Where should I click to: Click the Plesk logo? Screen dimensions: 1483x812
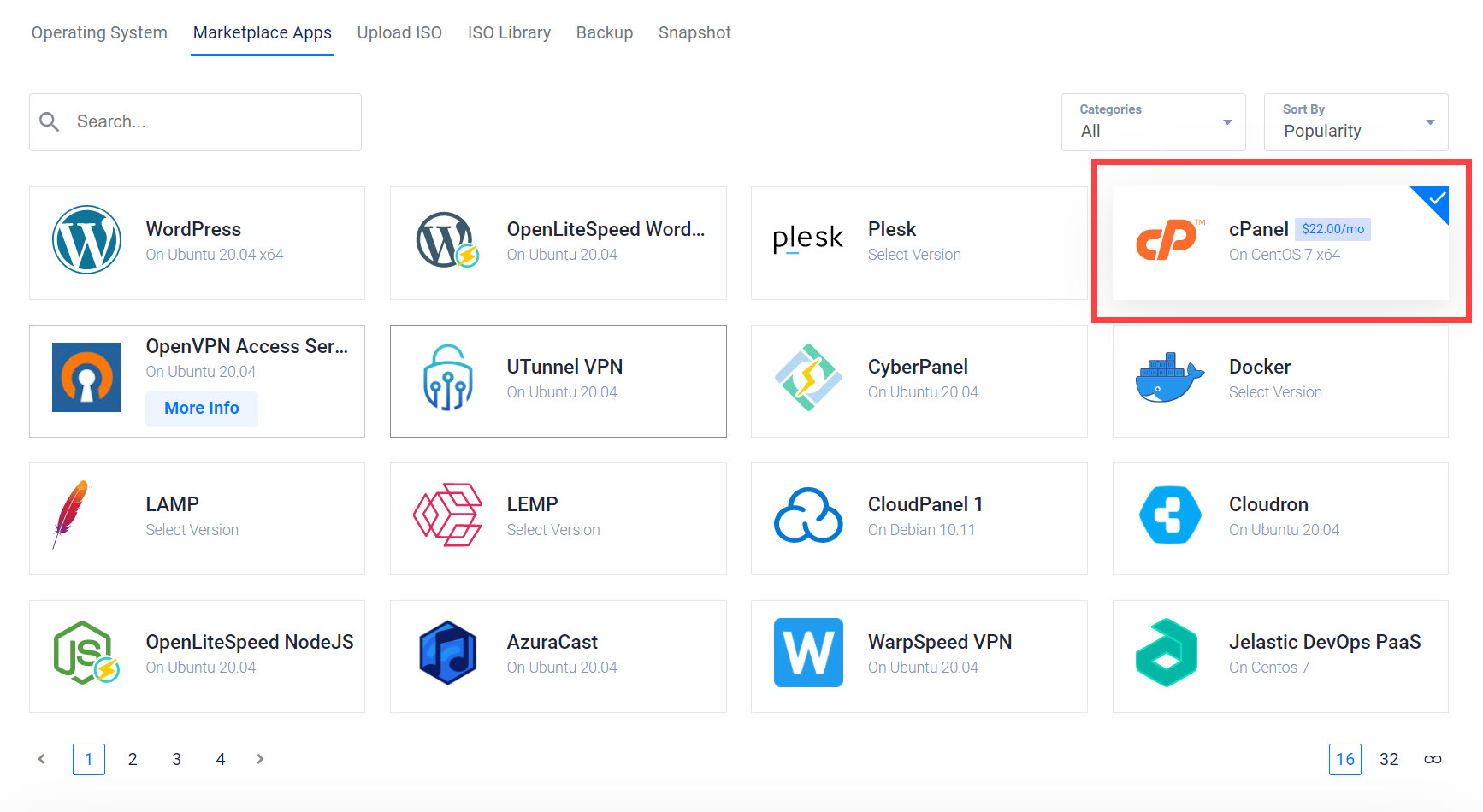point(806,240)
